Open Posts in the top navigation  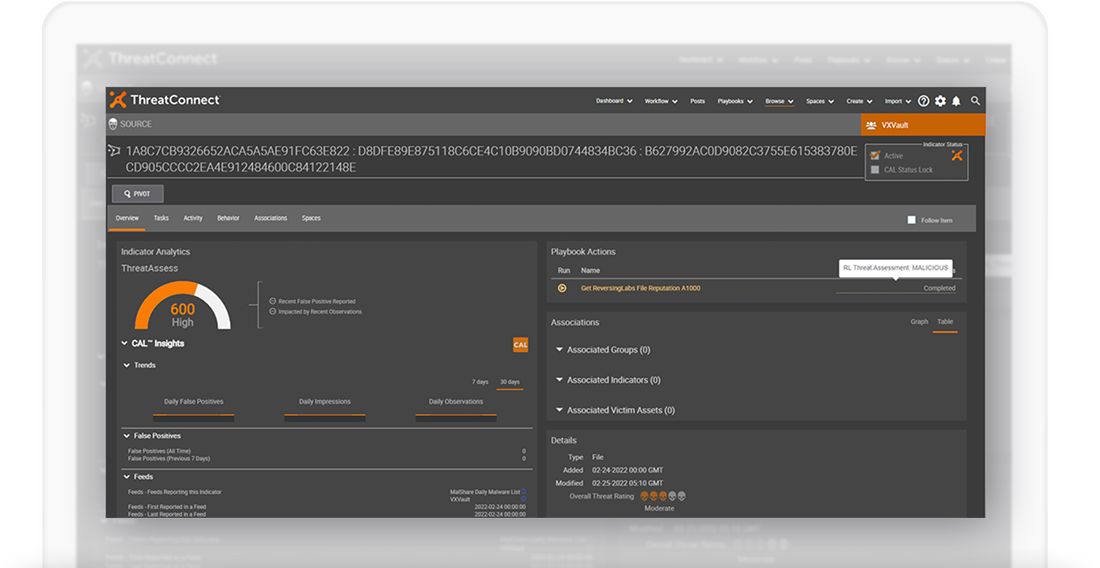(x=697, y=101)
